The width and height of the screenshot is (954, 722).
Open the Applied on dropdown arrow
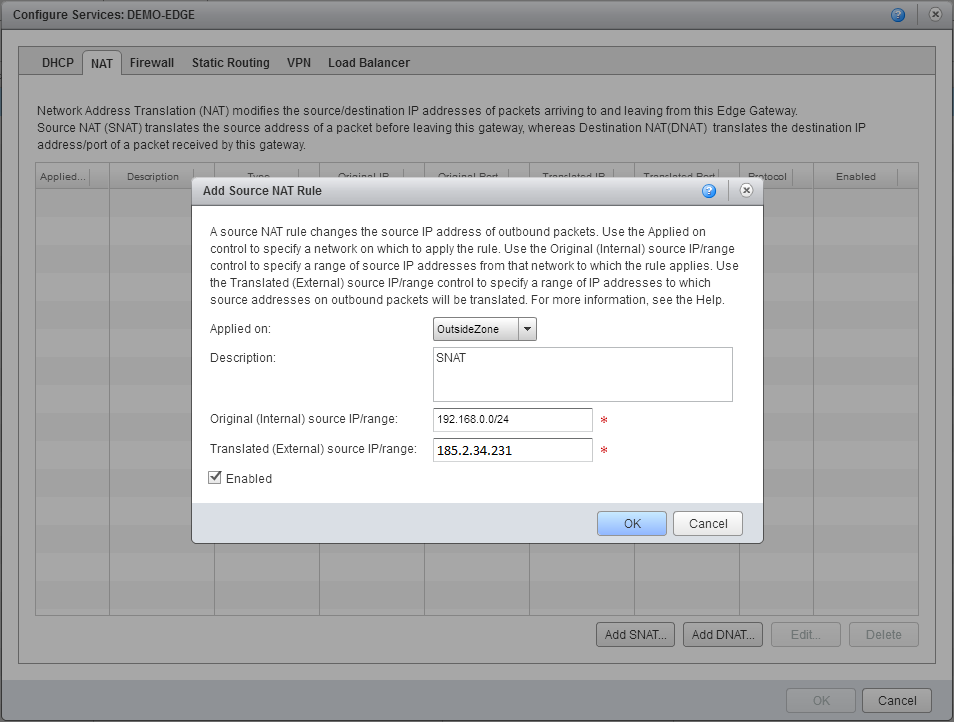pyautogui.click(x=527, y=329)
